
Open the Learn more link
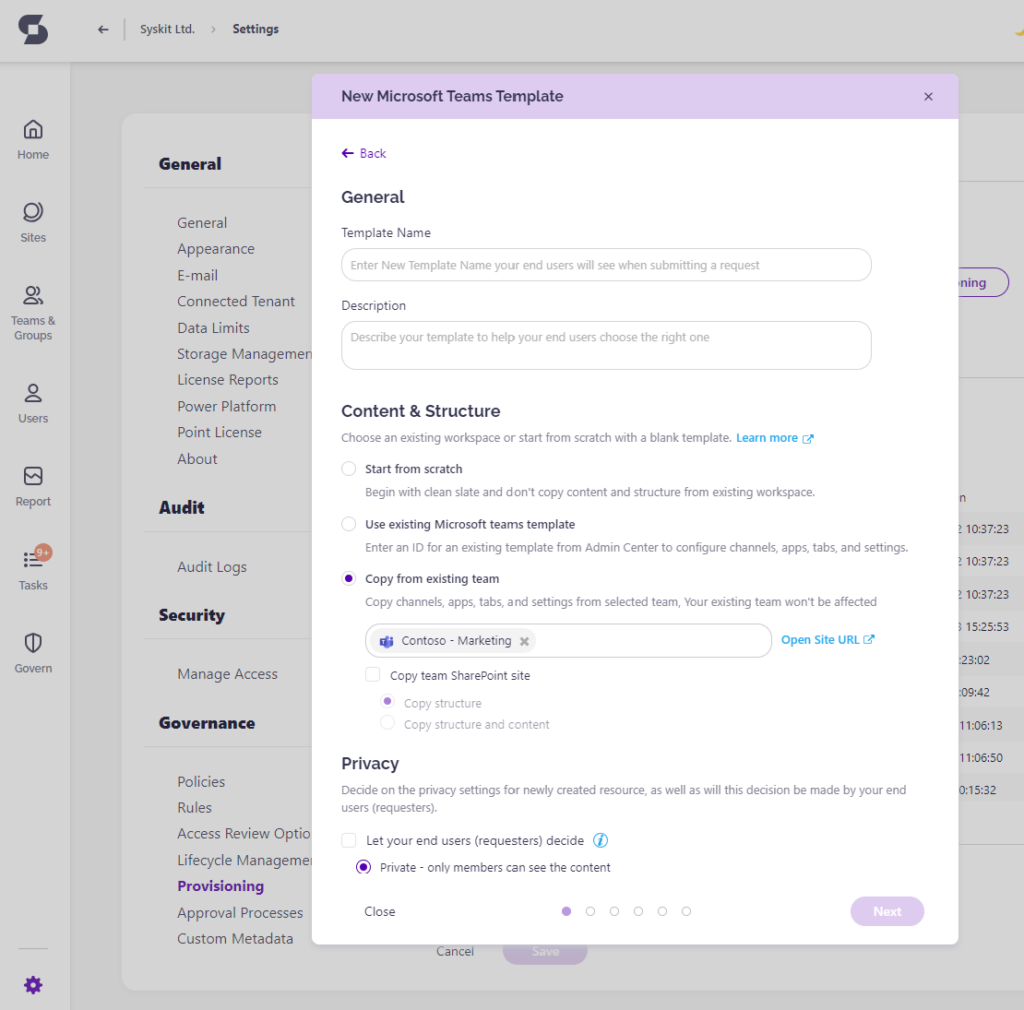[x=767, y=438]
